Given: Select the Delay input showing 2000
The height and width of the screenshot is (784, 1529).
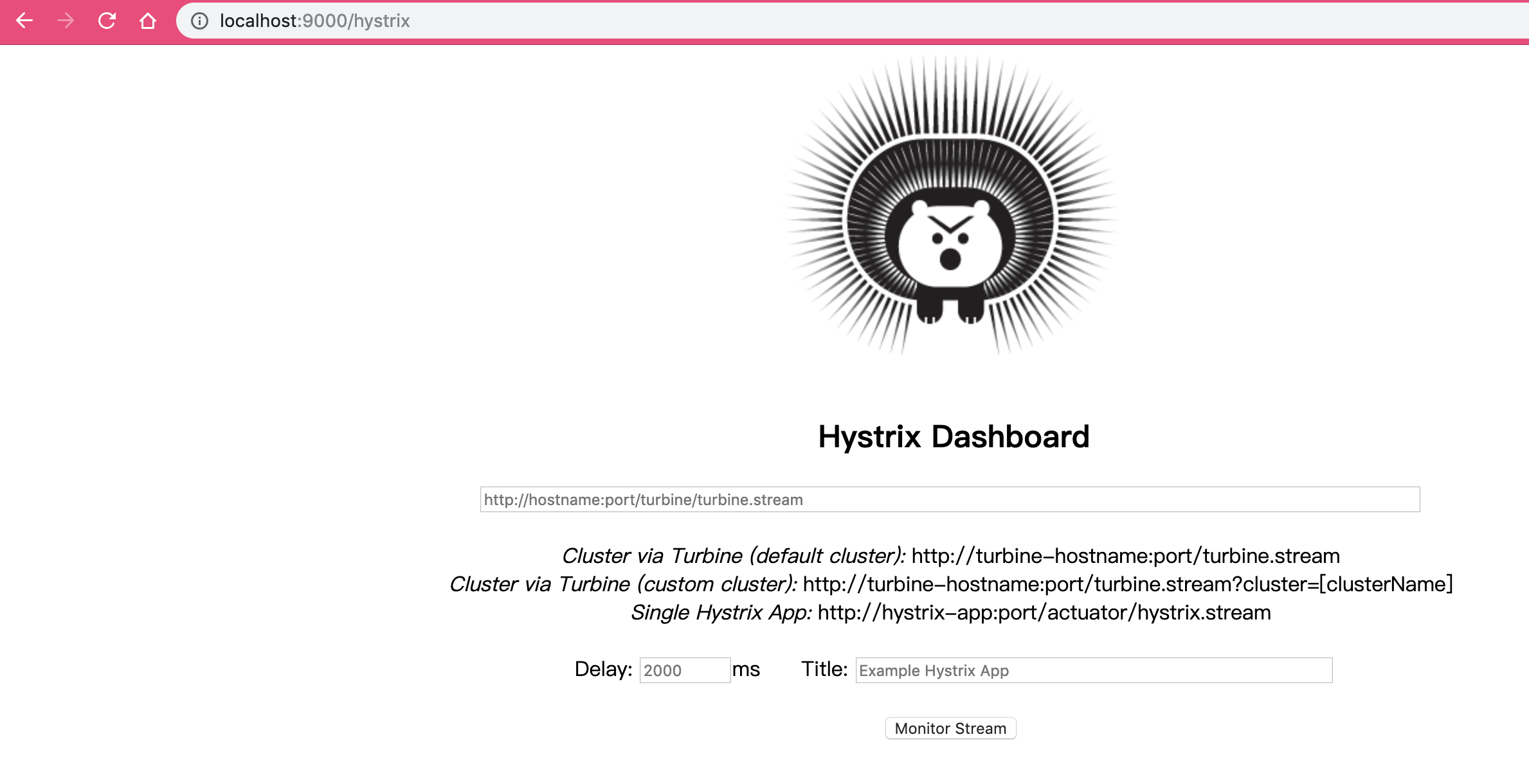Looking at the screenshot, I should [x=683, y=670].
